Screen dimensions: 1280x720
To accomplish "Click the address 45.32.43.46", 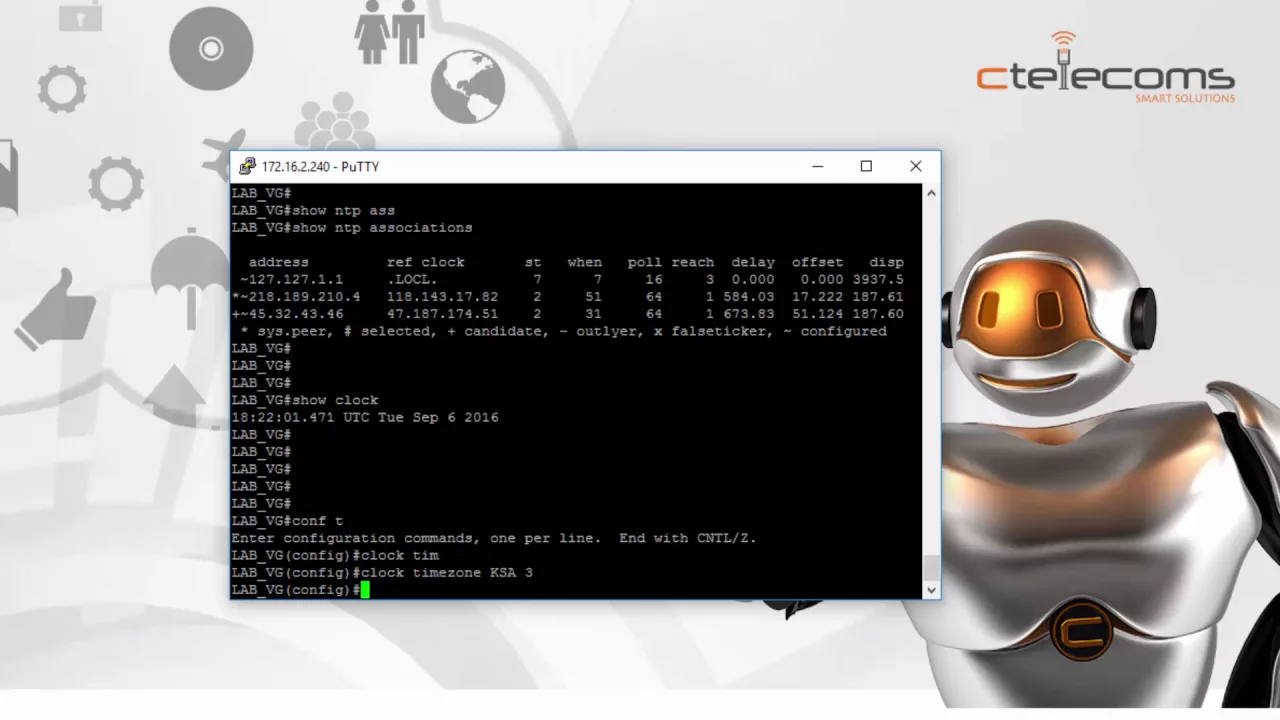I will click(x=296, y=314).
